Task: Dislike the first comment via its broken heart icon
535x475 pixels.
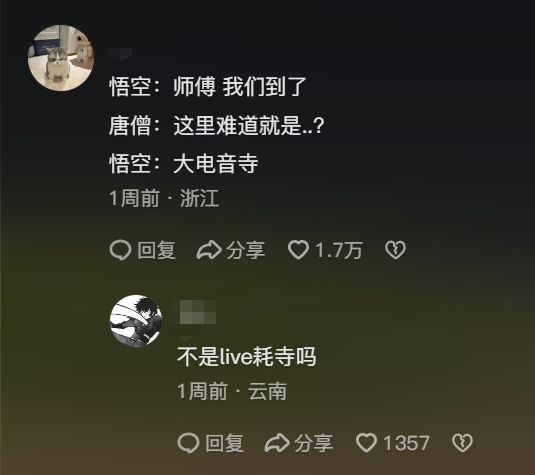Action: coord(395,250)
